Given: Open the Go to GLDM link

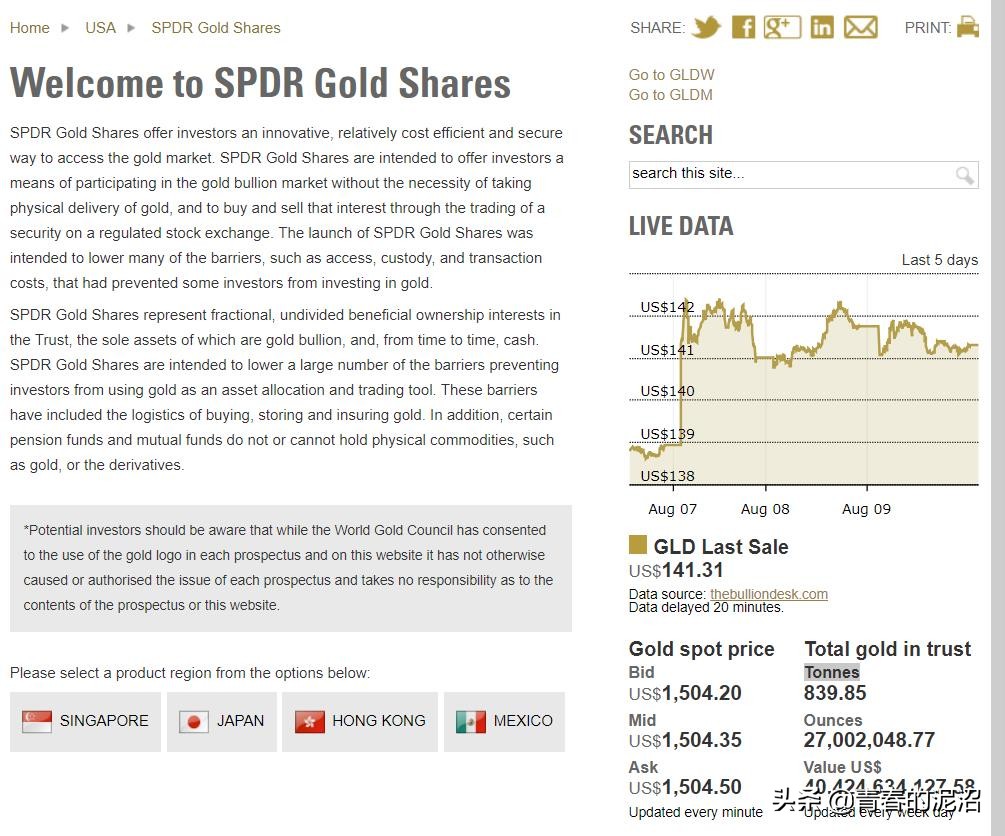Looking at the screenshot, I should click(670, 95).
